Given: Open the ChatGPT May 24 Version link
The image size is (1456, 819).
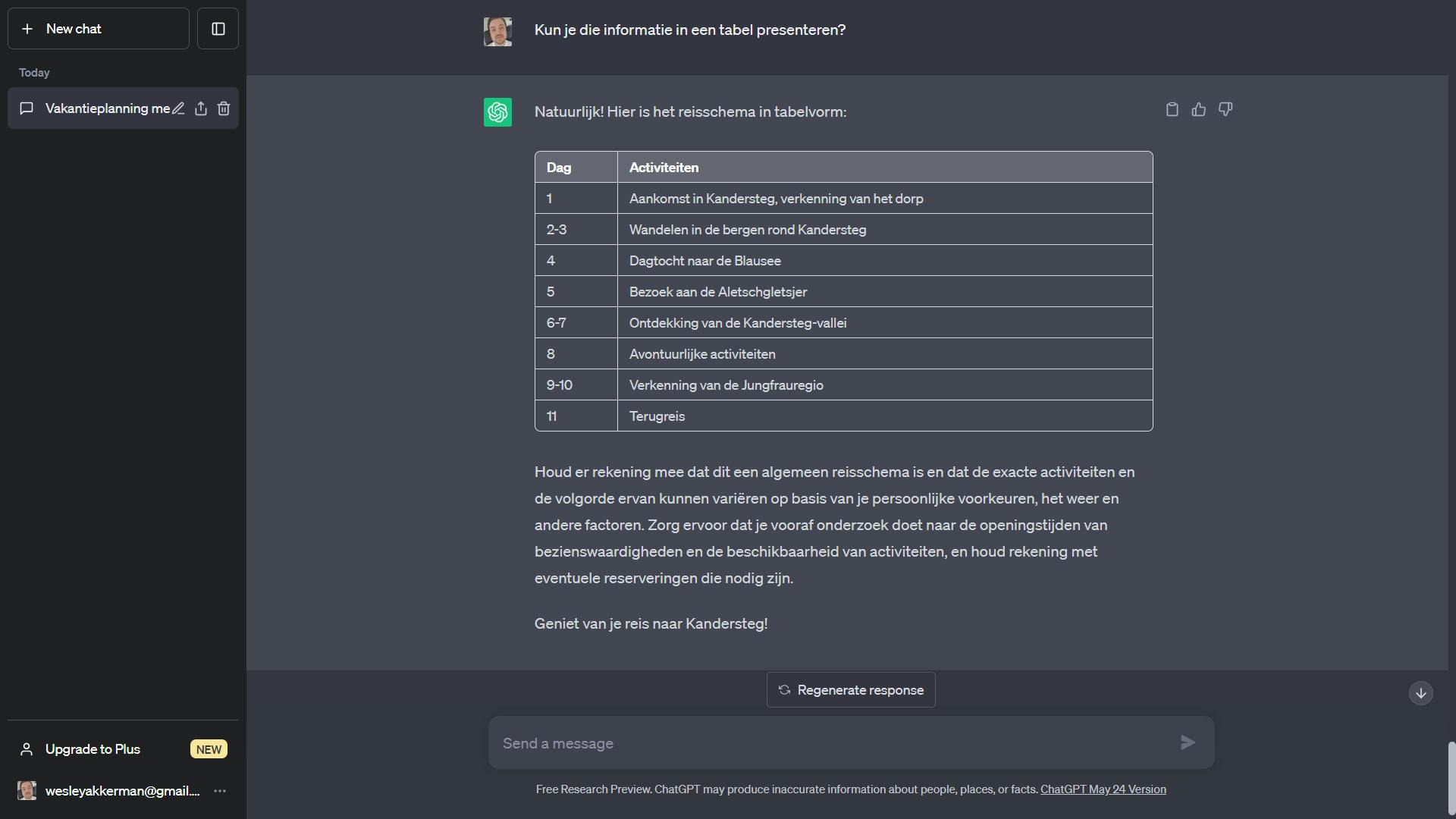Looking at the screenshot, I should (x=1103, y=789).
